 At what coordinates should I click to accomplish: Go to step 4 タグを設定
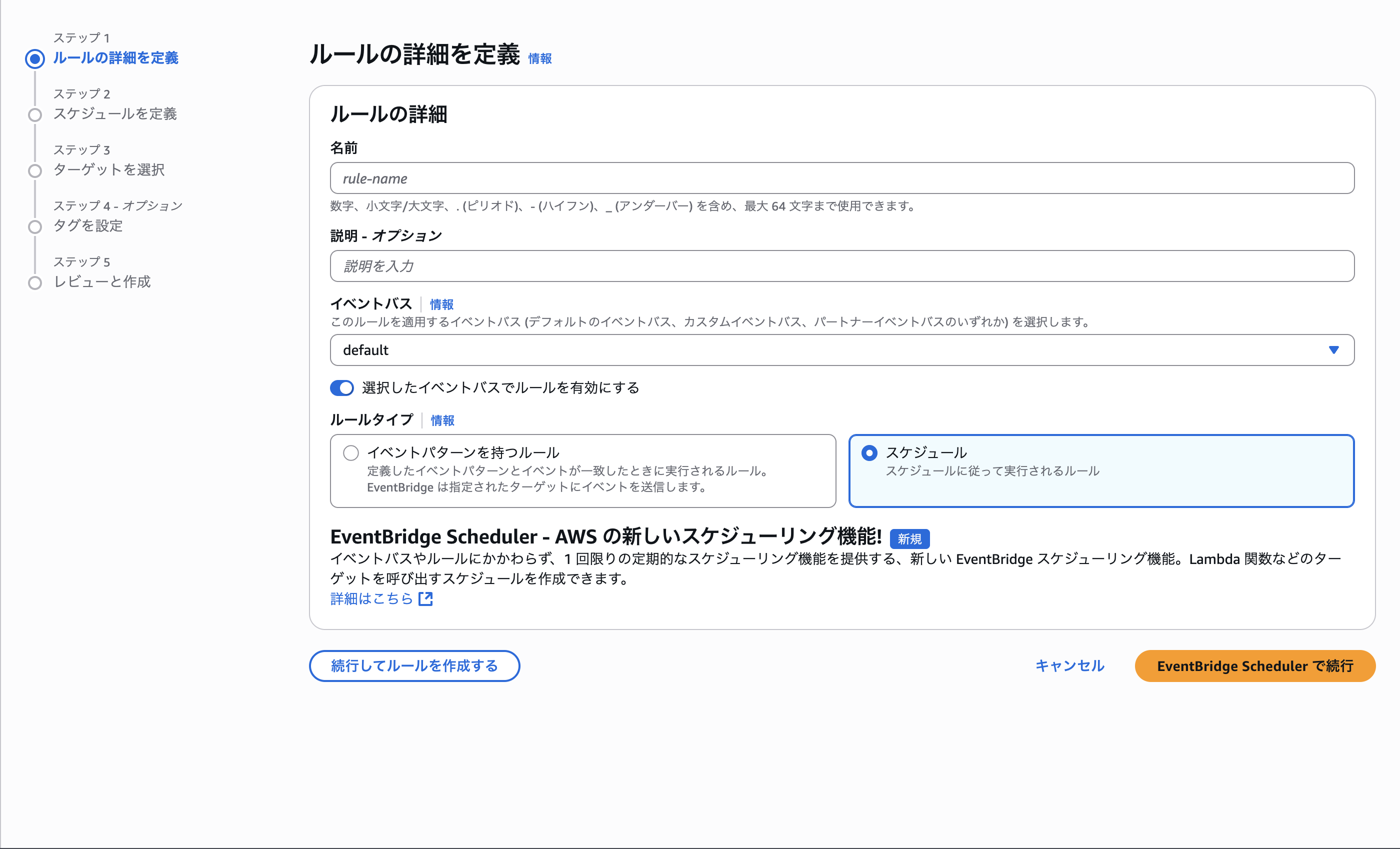click(x=88, y=225)
